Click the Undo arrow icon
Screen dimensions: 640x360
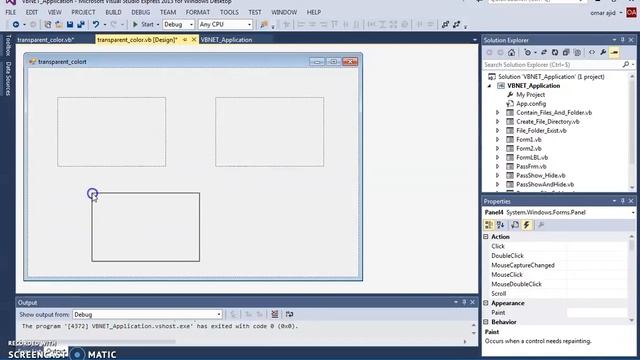tap(96, 24)
